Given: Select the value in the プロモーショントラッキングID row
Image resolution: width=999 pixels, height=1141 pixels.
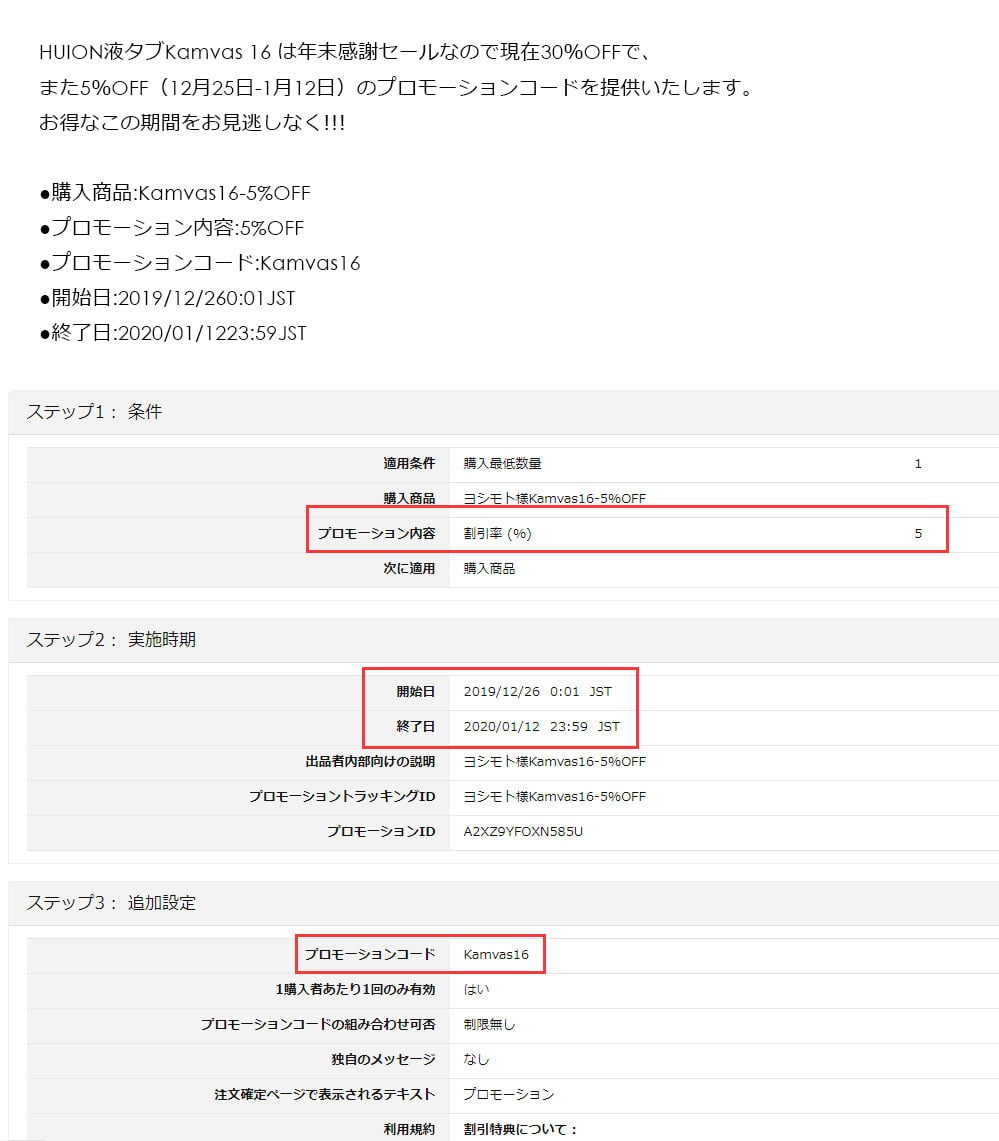Looking at the screenshot, I should click(x=554, y=796).
